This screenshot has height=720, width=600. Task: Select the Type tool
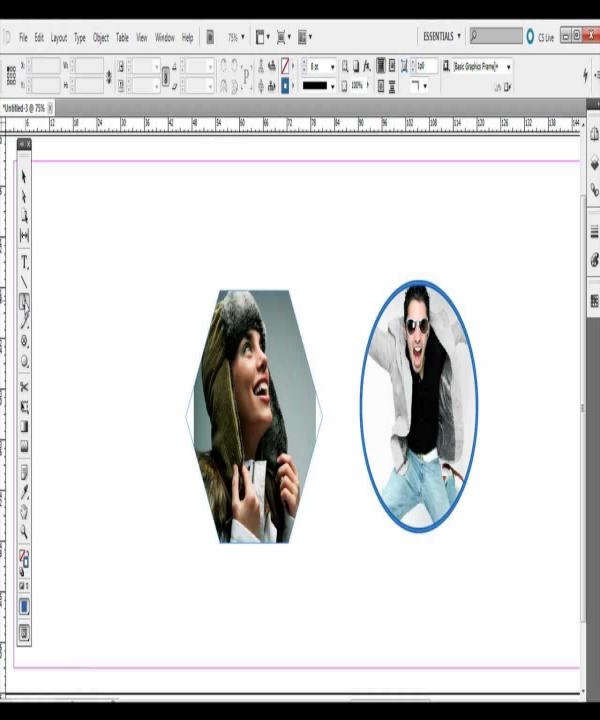(24, 262)
